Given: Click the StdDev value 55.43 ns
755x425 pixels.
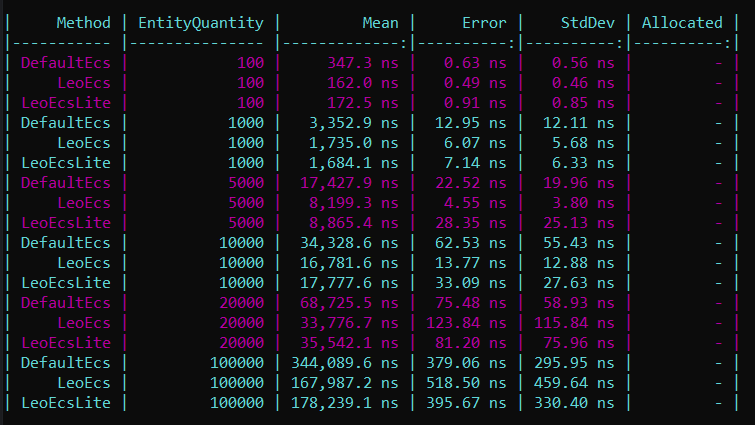Looking at the screenshot, I should click(x=579, y=243).
